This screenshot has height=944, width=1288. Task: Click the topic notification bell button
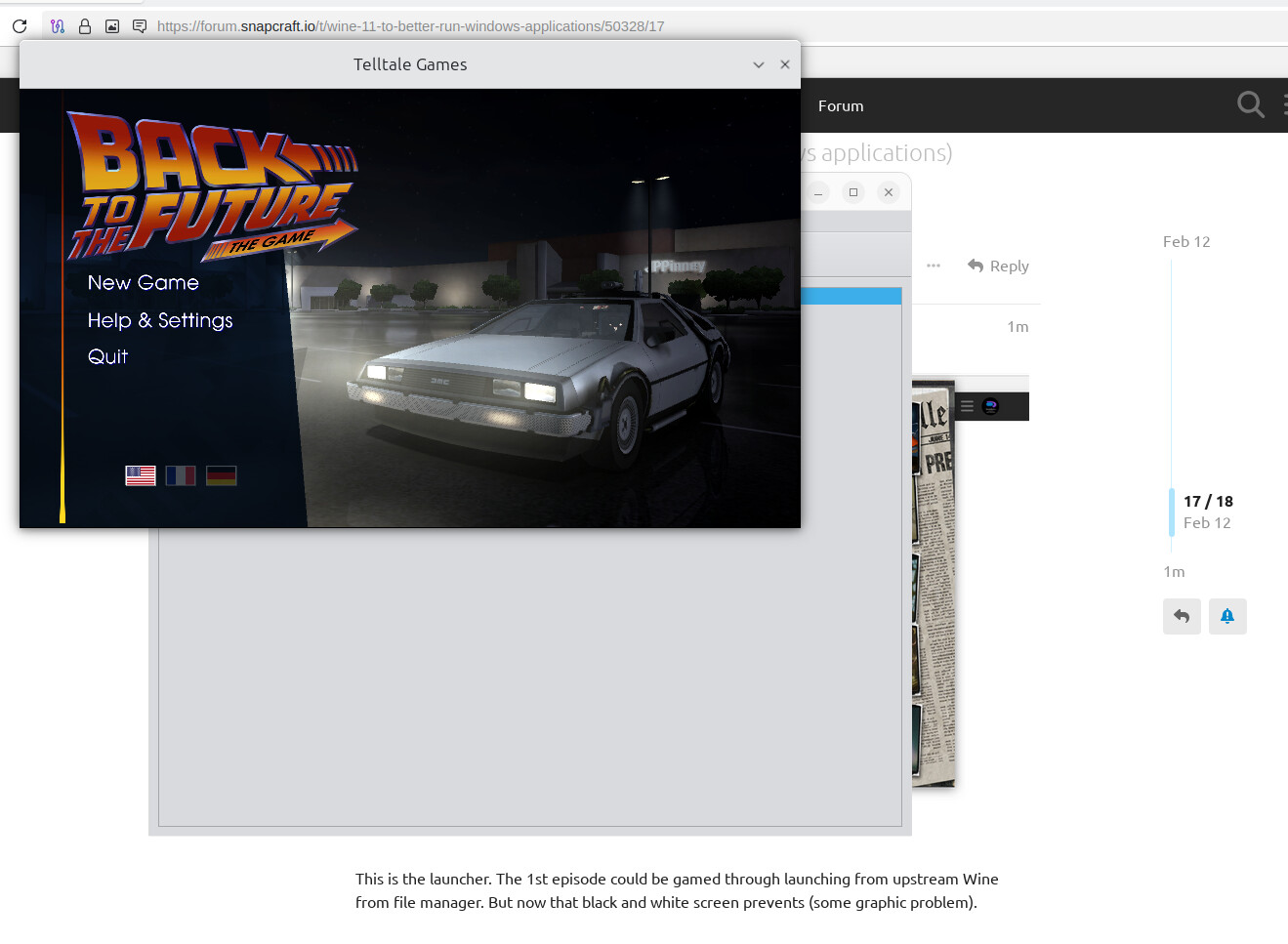pos(1227,616)
